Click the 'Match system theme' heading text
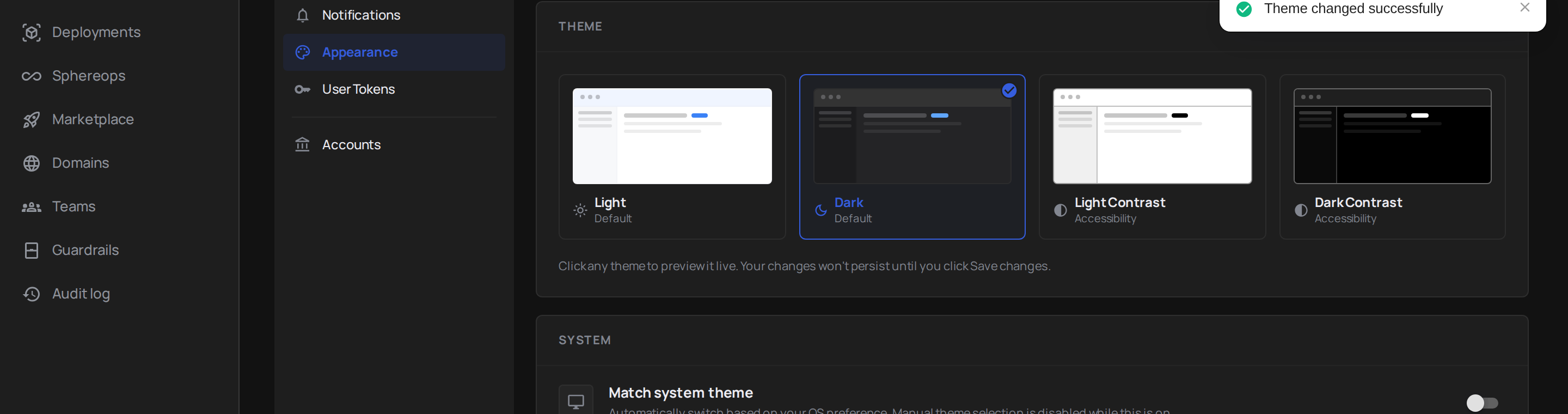Viewport: 1568px width, 414px height. coord(681,393)
